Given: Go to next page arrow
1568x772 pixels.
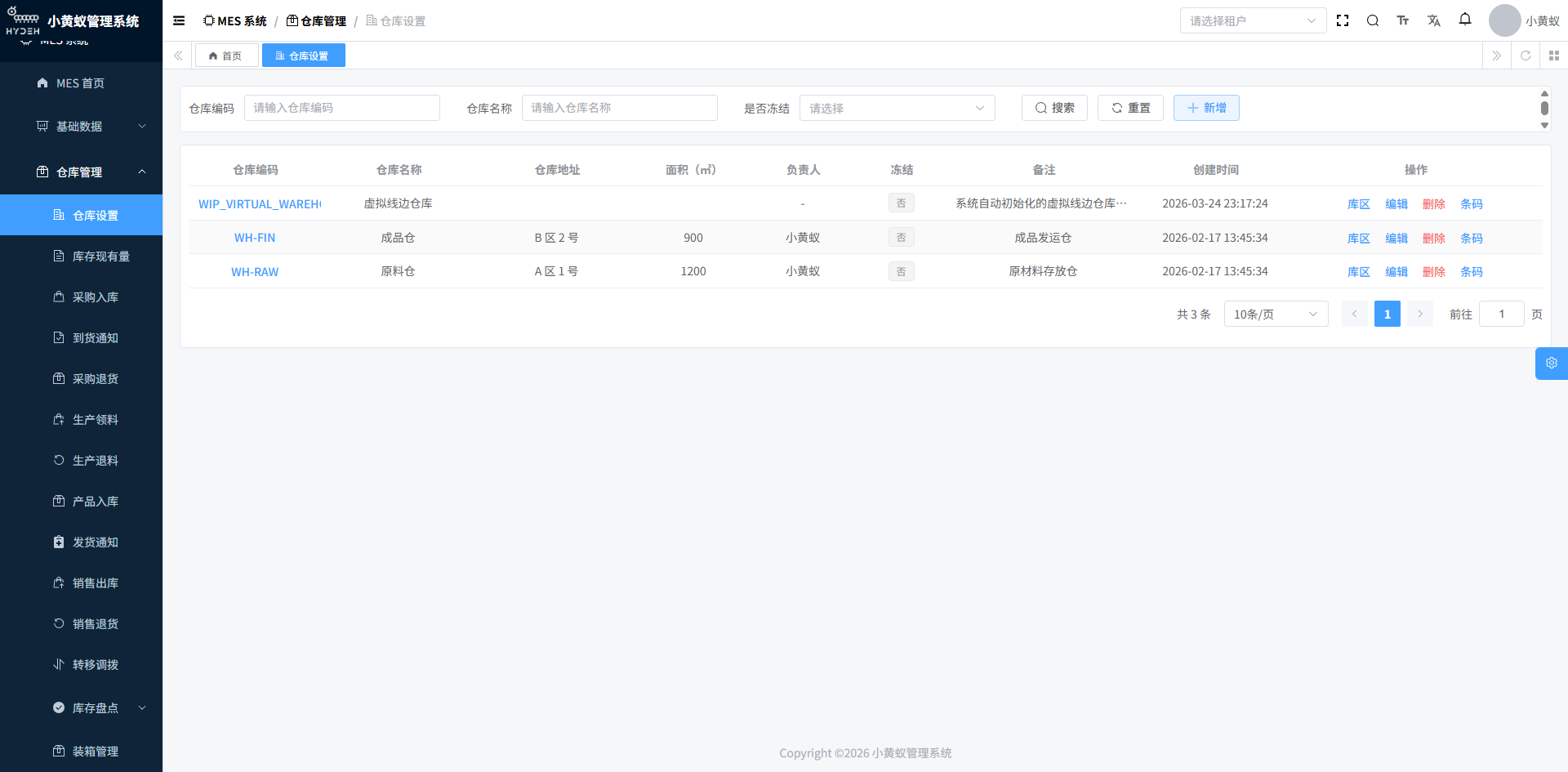Looking at the screenshot, I should click(x=1420, y=314).
